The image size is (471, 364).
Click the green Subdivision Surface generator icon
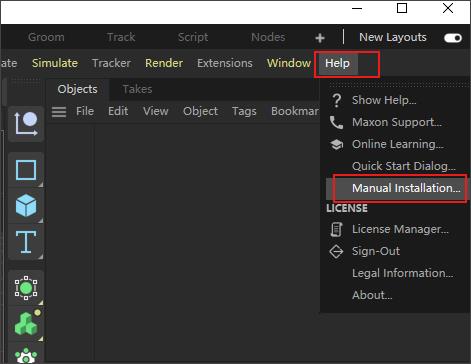click(x=26, y=288)
